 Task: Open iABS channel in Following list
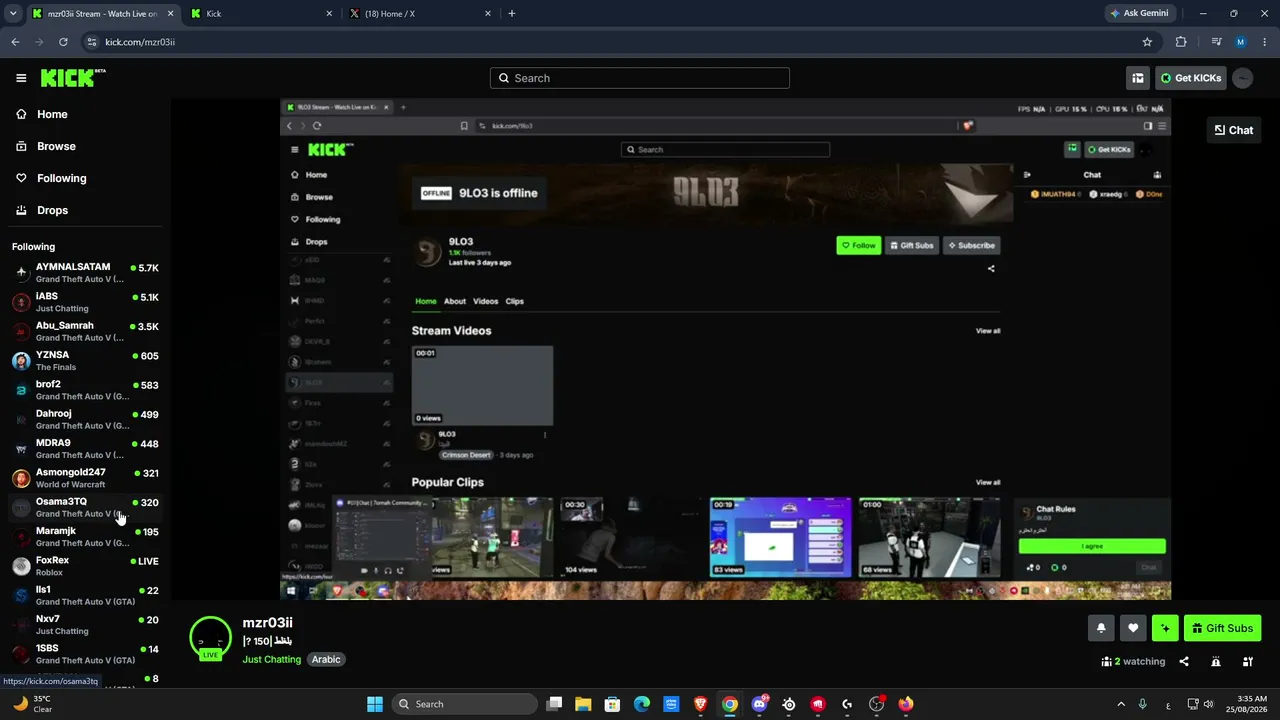(85, 302)
